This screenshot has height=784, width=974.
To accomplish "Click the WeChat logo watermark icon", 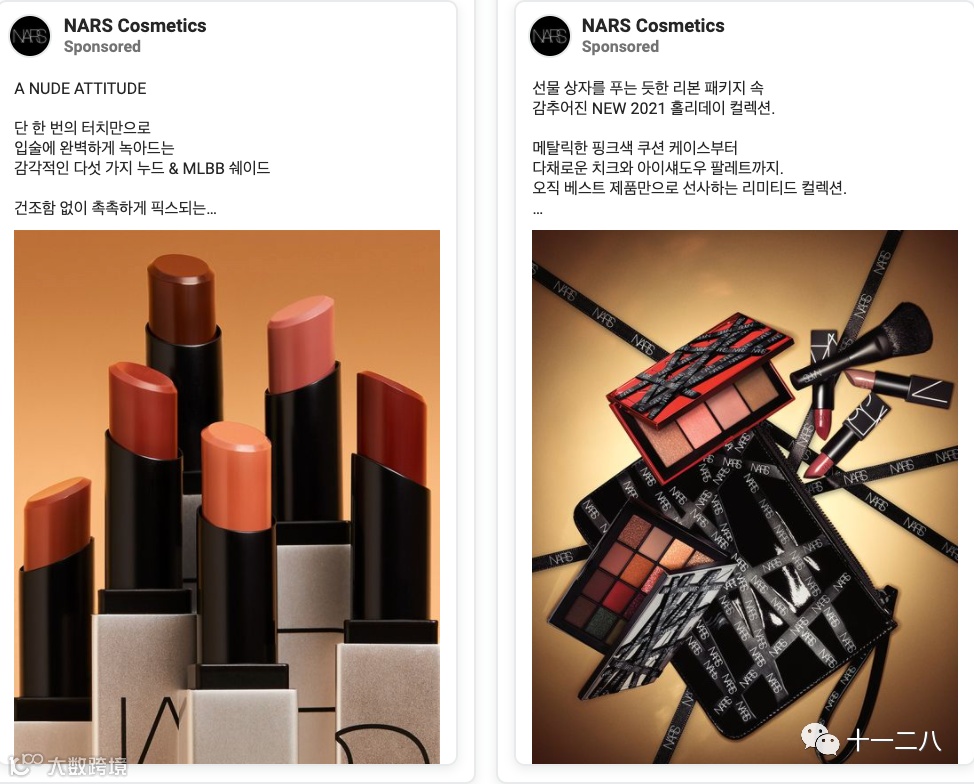I will 820,739.
